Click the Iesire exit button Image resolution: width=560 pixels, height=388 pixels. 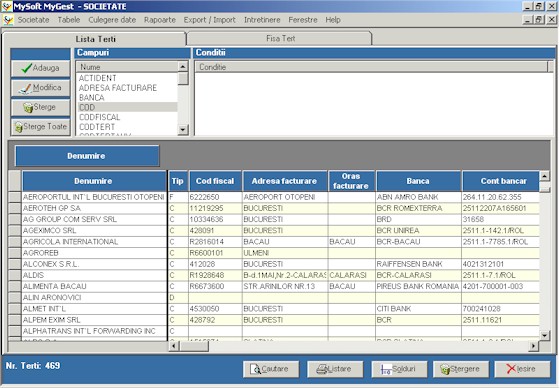(522, 369)
